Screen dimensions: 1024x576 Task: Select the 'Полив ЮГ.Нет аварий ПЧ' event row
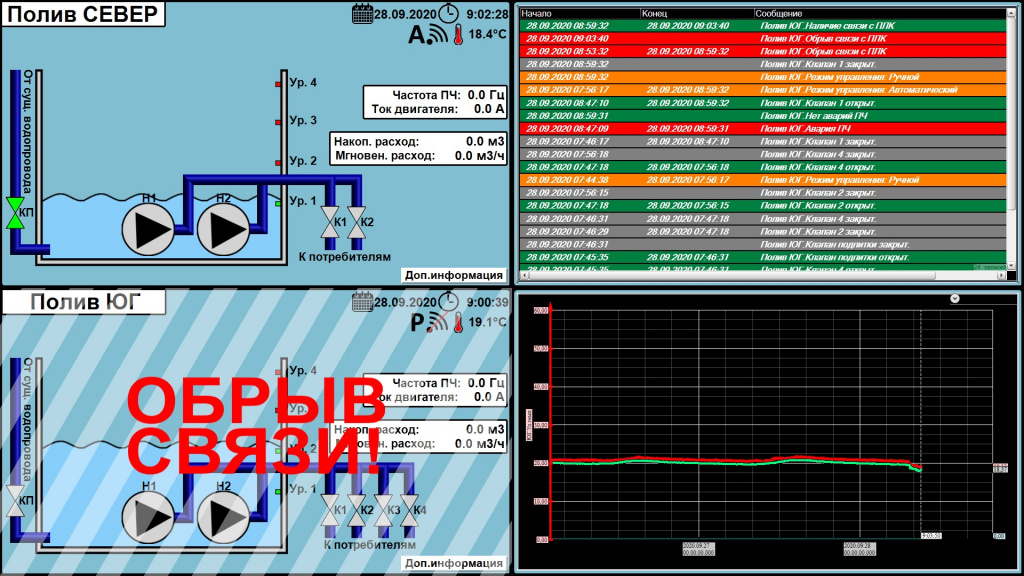point(763,116)
